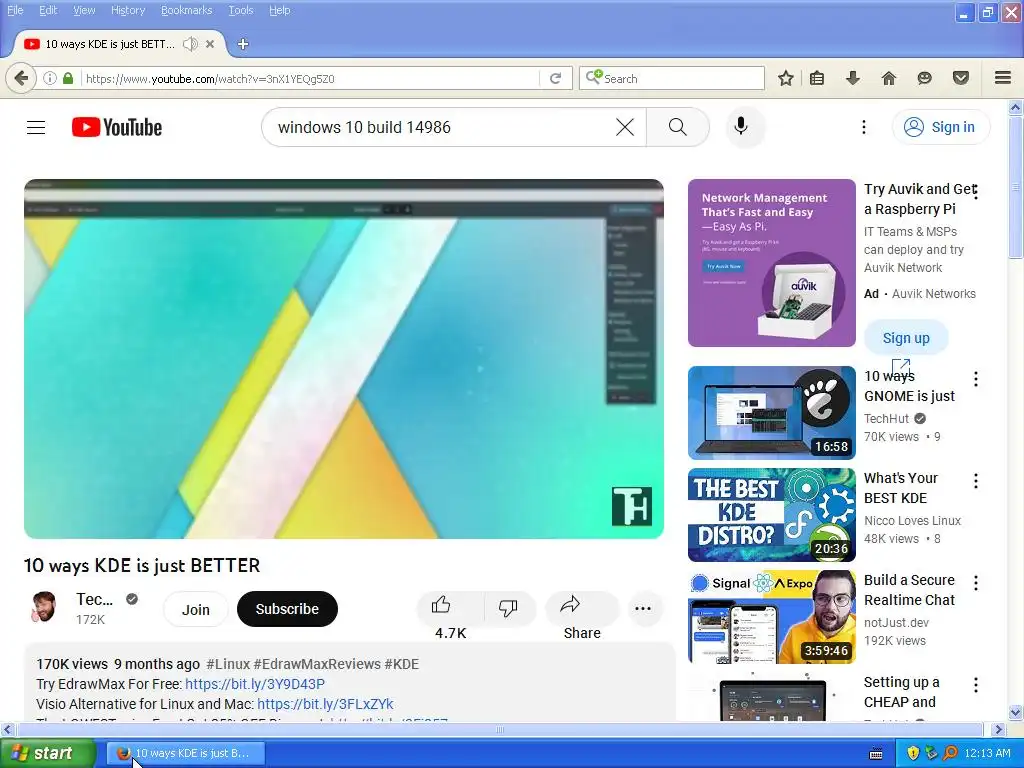Viewport: 1024px width, 768px height.
Task: Start voice search with microphone icon
Action: pos(741,127)
